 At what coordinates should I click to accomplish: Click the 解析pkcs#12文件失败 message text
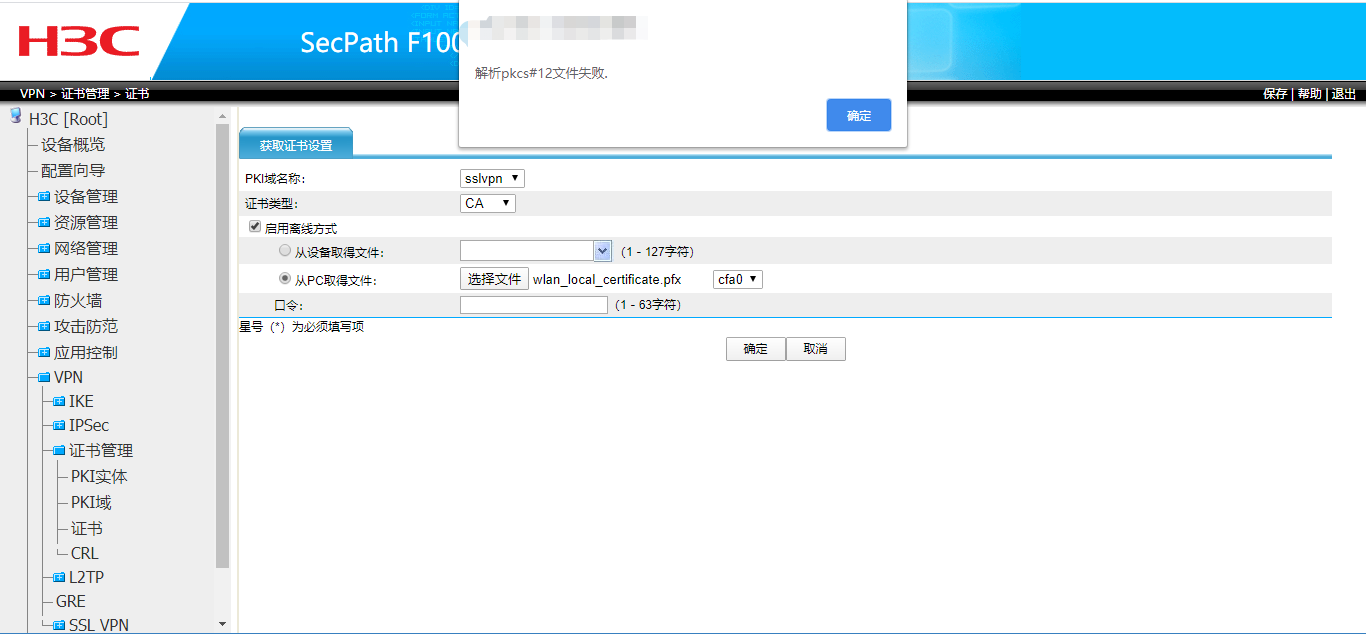point(541,73)
